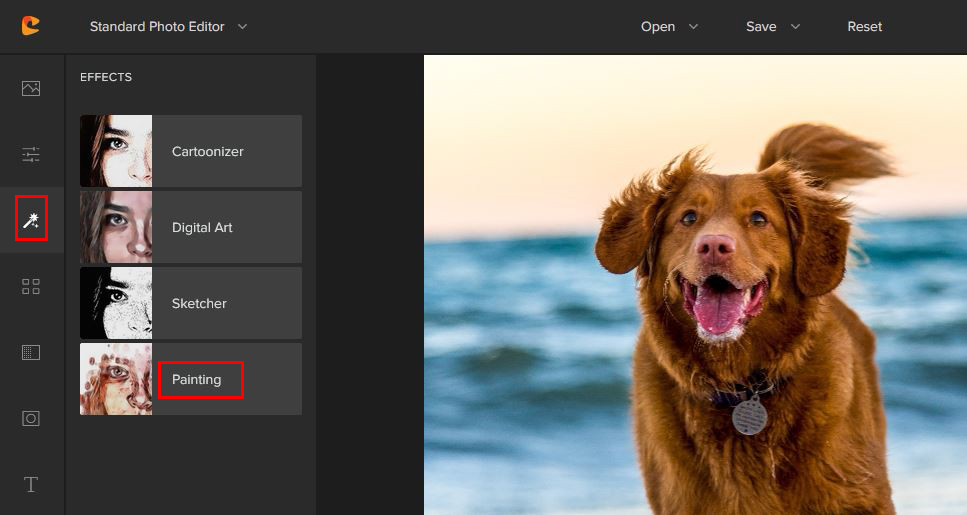
Task: Click the Cartoonizer preview thumbnail
Action: tap(116, 151)
